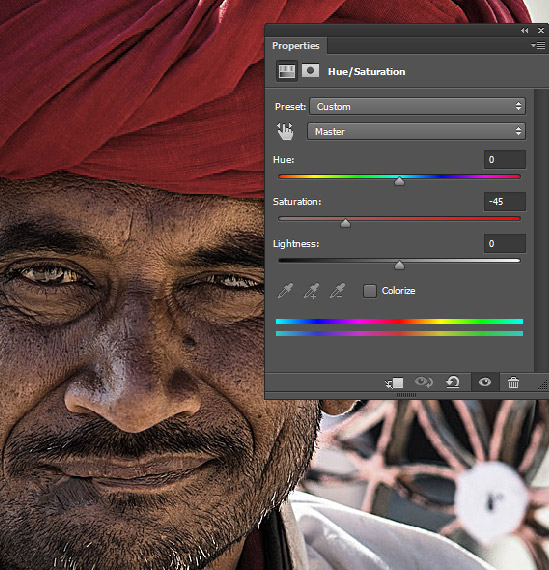Click the Hue/Saturation adjustment icon
The image size is (549, 570).
(286, 71)
